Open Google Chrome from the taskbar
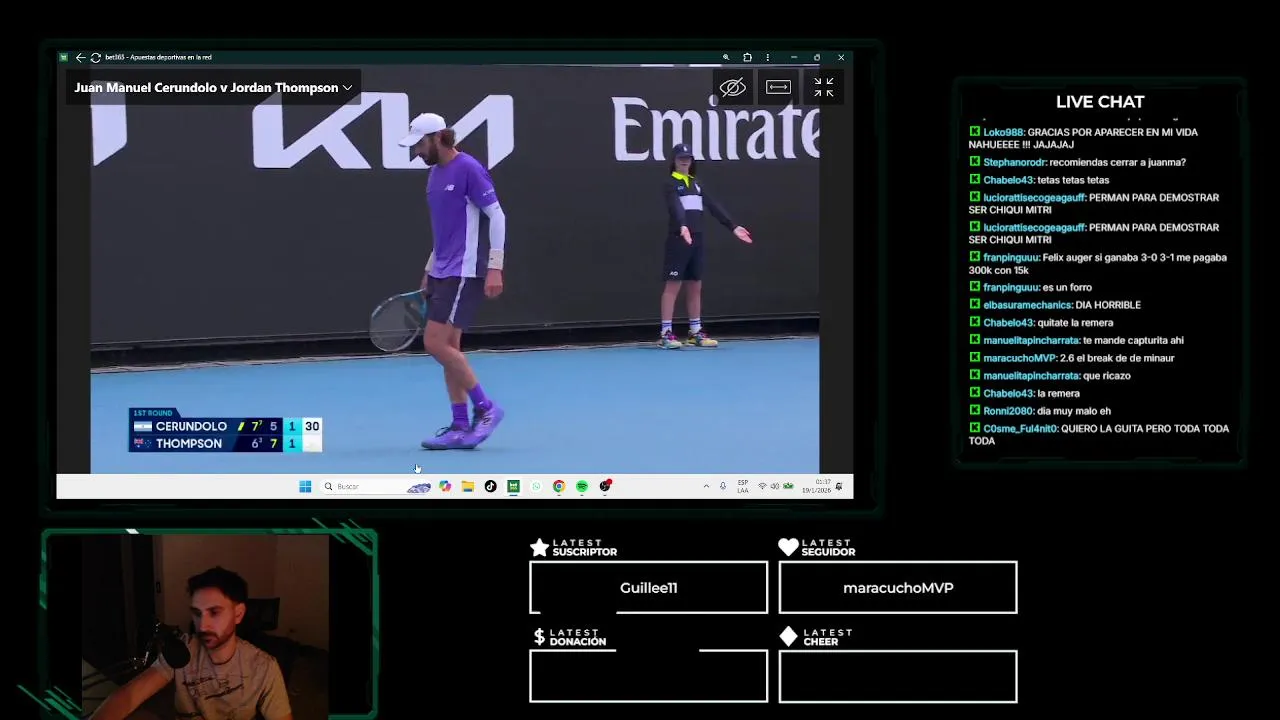Screen dimensions: 1280x720 (x=559, y=487)
